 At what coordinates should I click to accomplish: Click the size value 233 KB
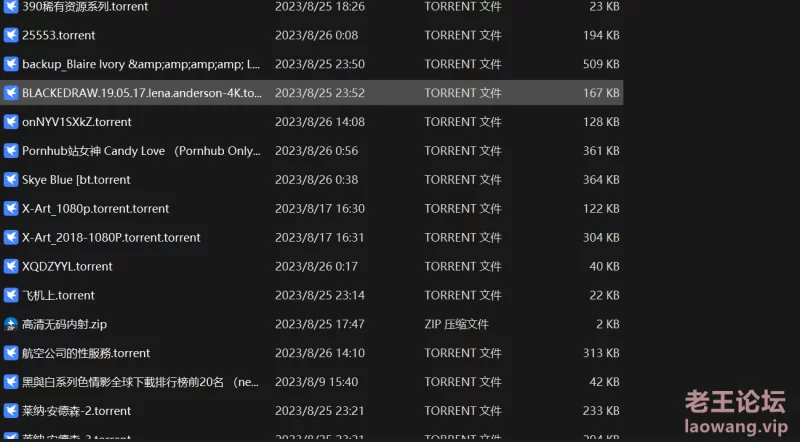(601, 411)
